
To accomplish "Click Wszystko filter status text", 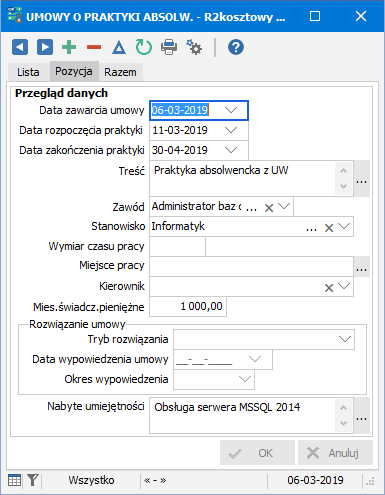I will tap(91, 480).
